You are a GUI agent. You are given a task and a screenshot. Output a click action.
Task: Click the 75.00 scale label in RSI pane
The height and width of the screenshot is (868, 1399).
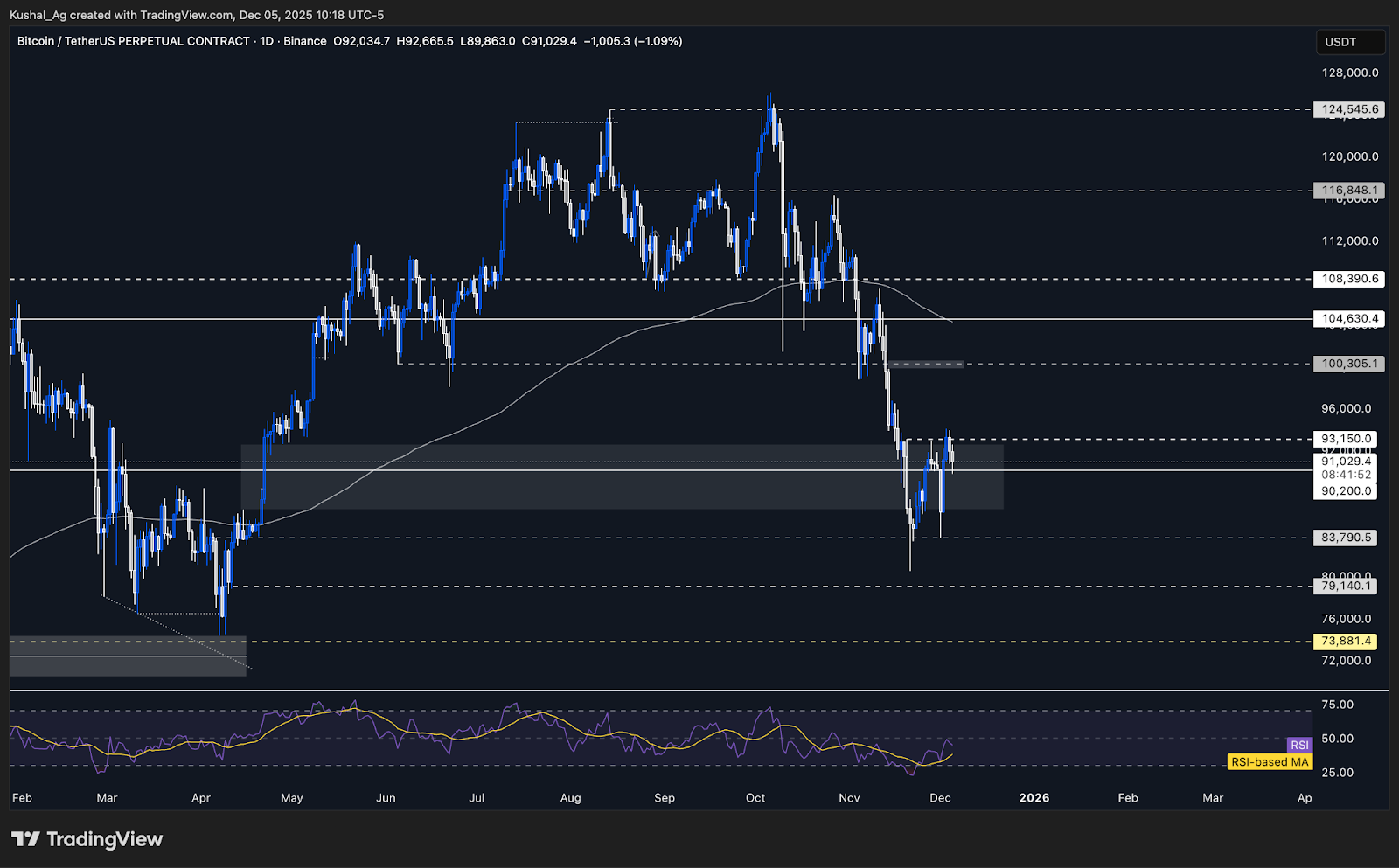pyautogui.click(x=1336, y=704)
